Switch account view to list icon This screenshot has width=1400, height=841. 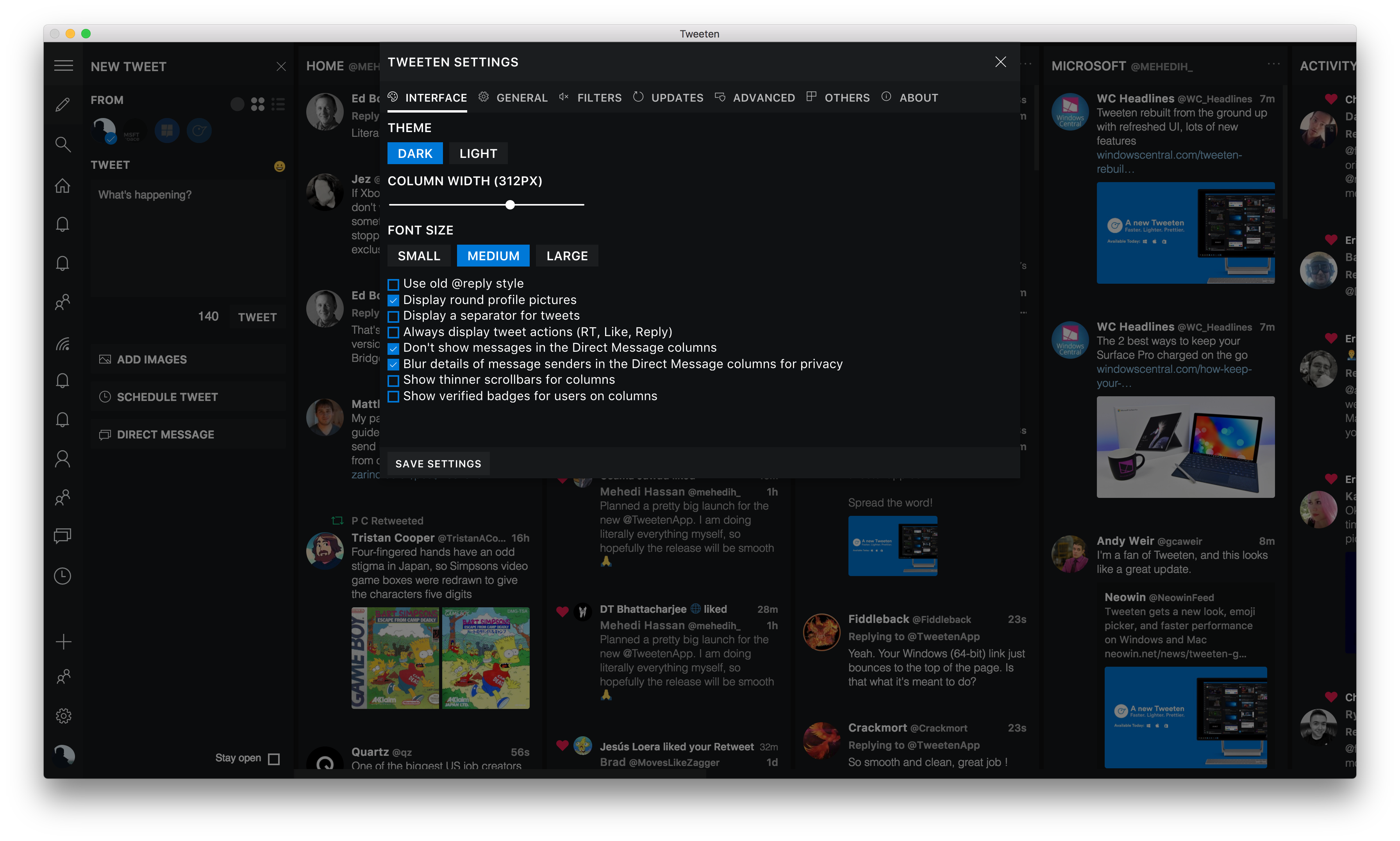(x=278, y=104)
